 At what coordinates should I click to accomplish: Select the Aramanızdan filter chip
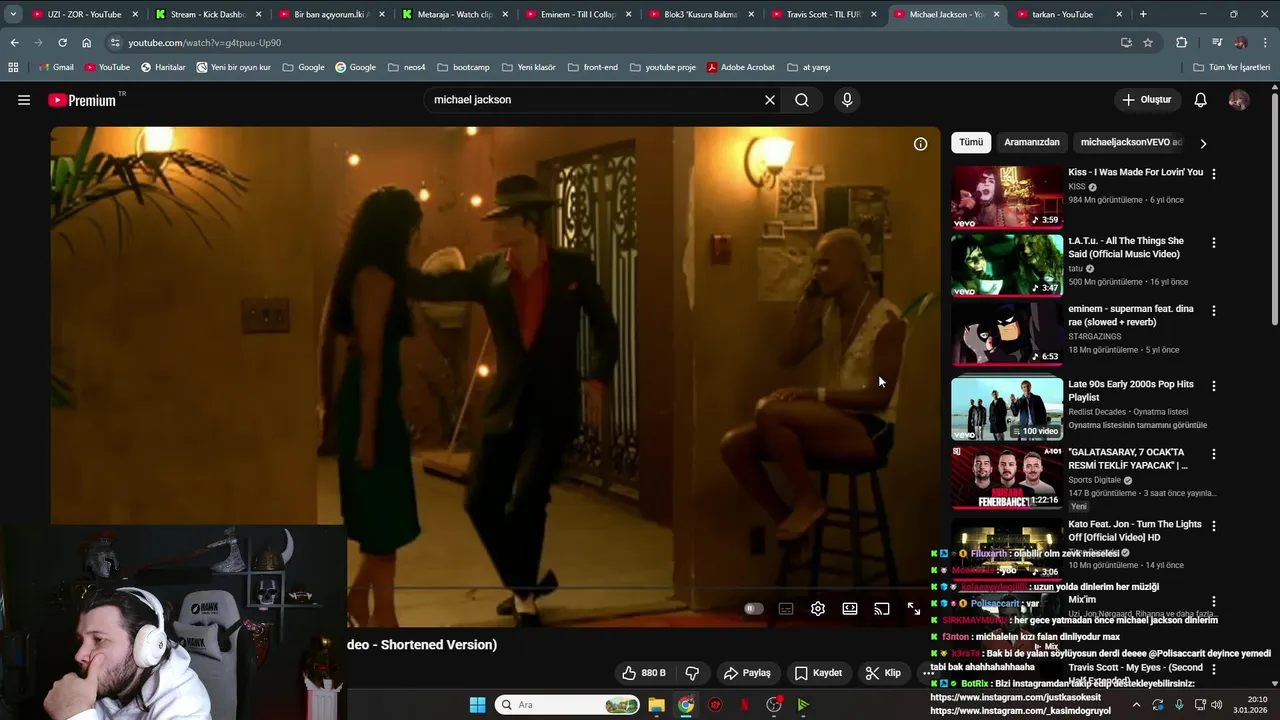(1032, 142)
